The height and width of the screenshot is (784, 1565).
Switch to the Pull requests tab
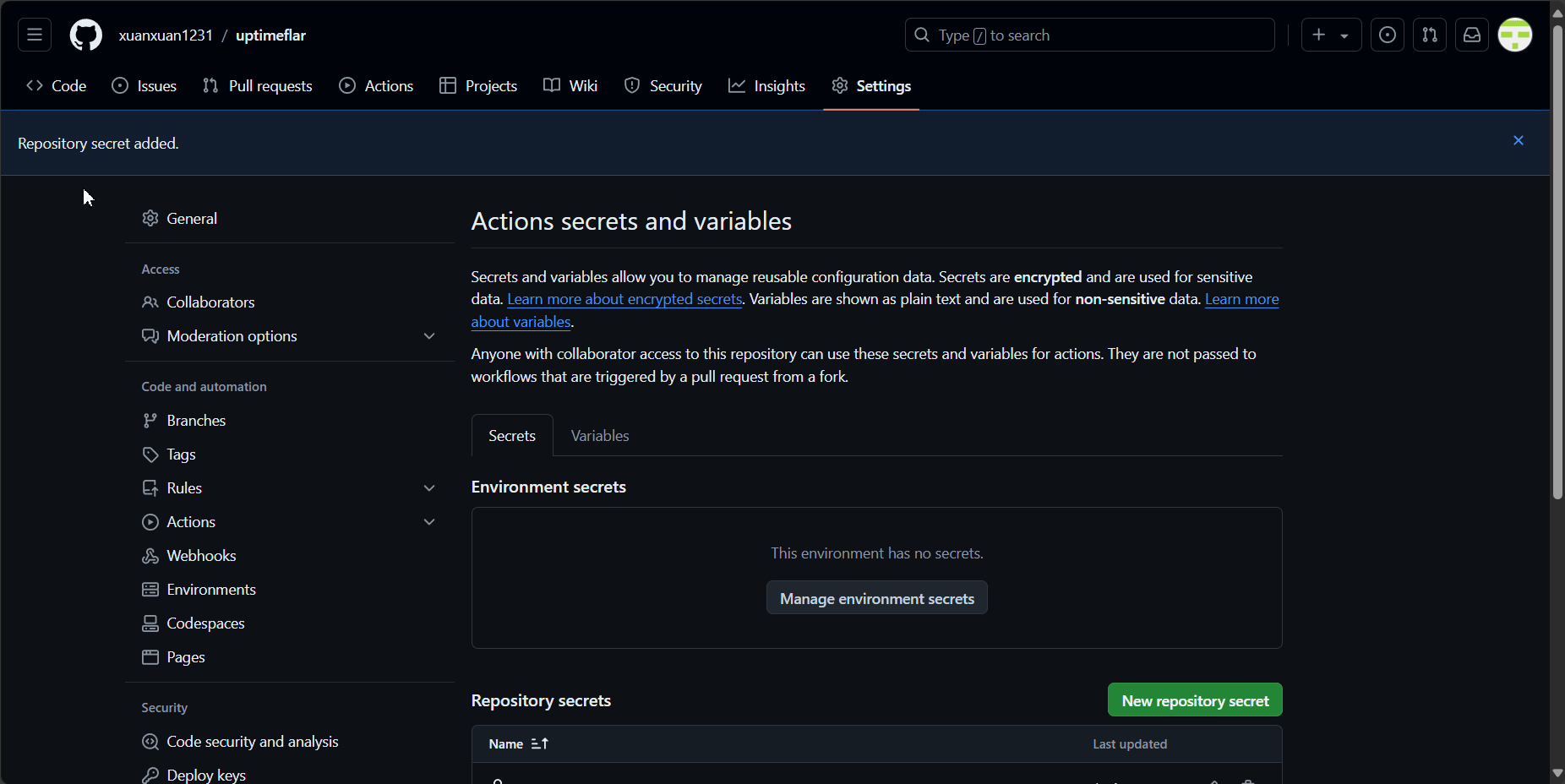(x=258, y=85)
